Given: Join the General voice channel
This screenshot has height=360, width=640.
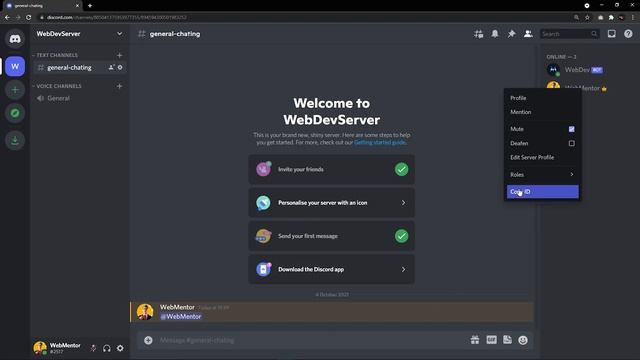Looking at the screenshot, I should [x=58, y=98].
